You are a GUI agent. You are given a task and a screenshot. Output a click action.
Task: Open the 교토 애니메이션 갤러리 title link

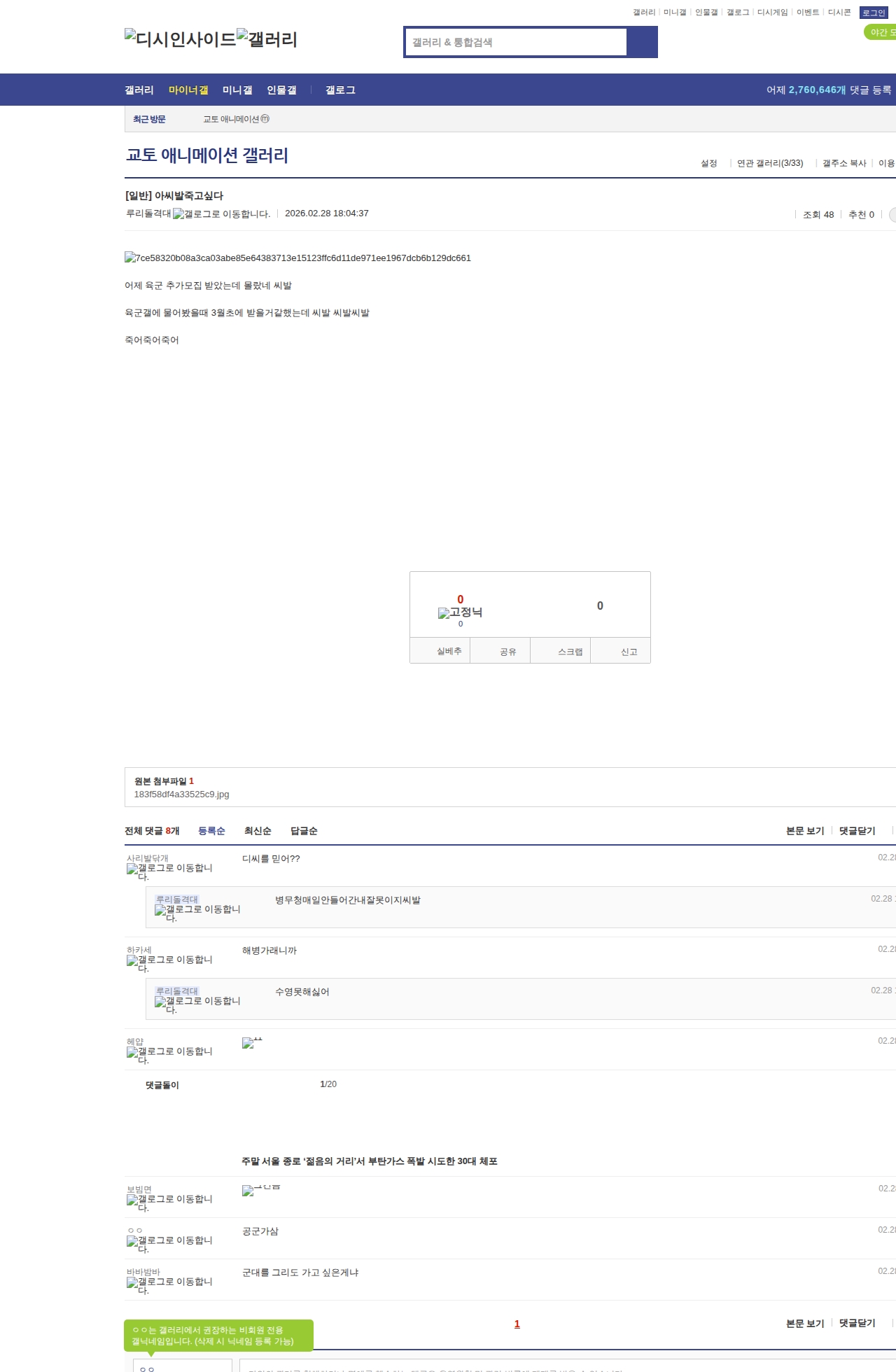click(207, 155)
